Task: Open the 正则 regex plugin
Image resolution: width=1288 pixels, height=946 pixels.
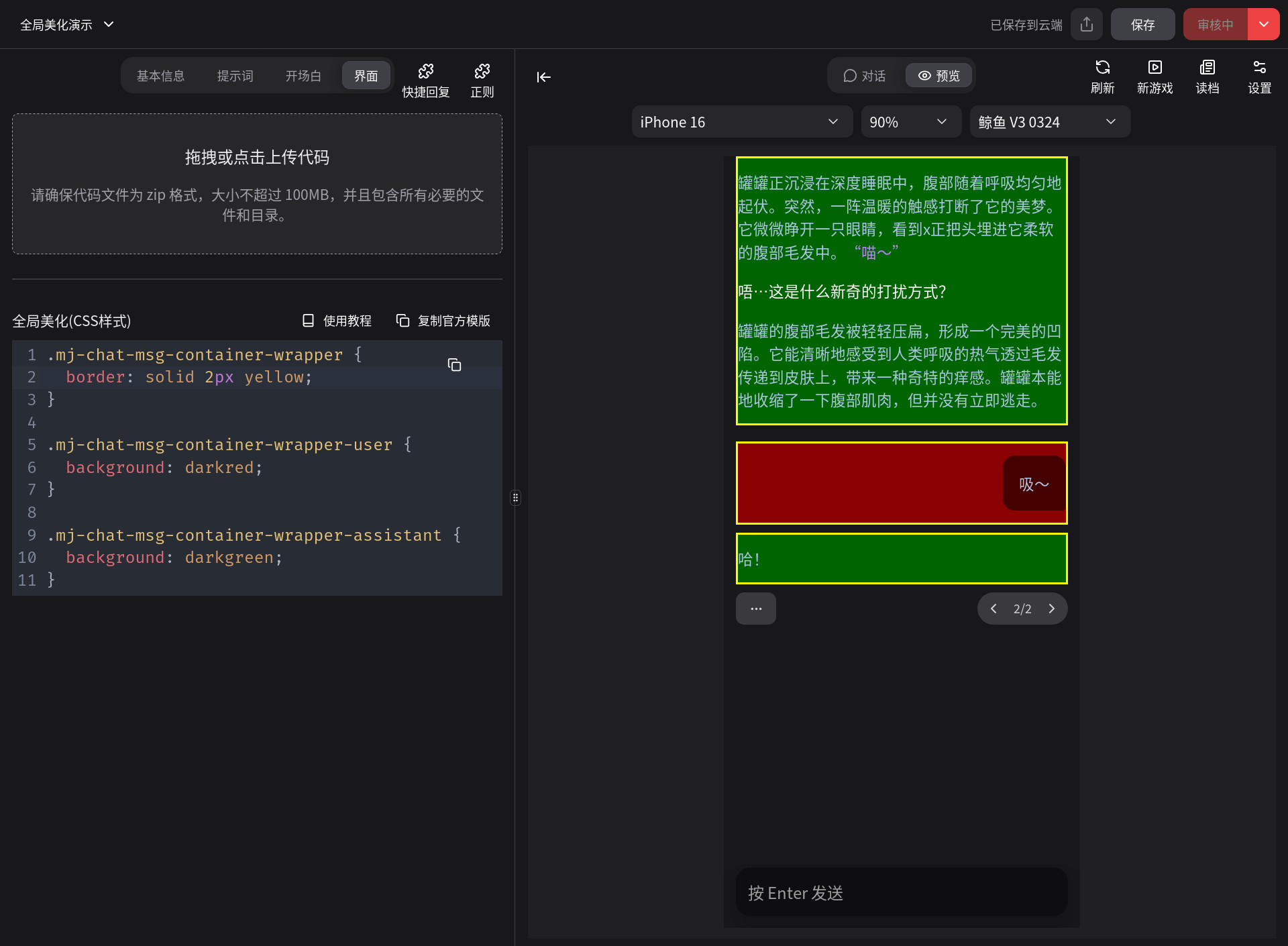Action: click(482, 80)
